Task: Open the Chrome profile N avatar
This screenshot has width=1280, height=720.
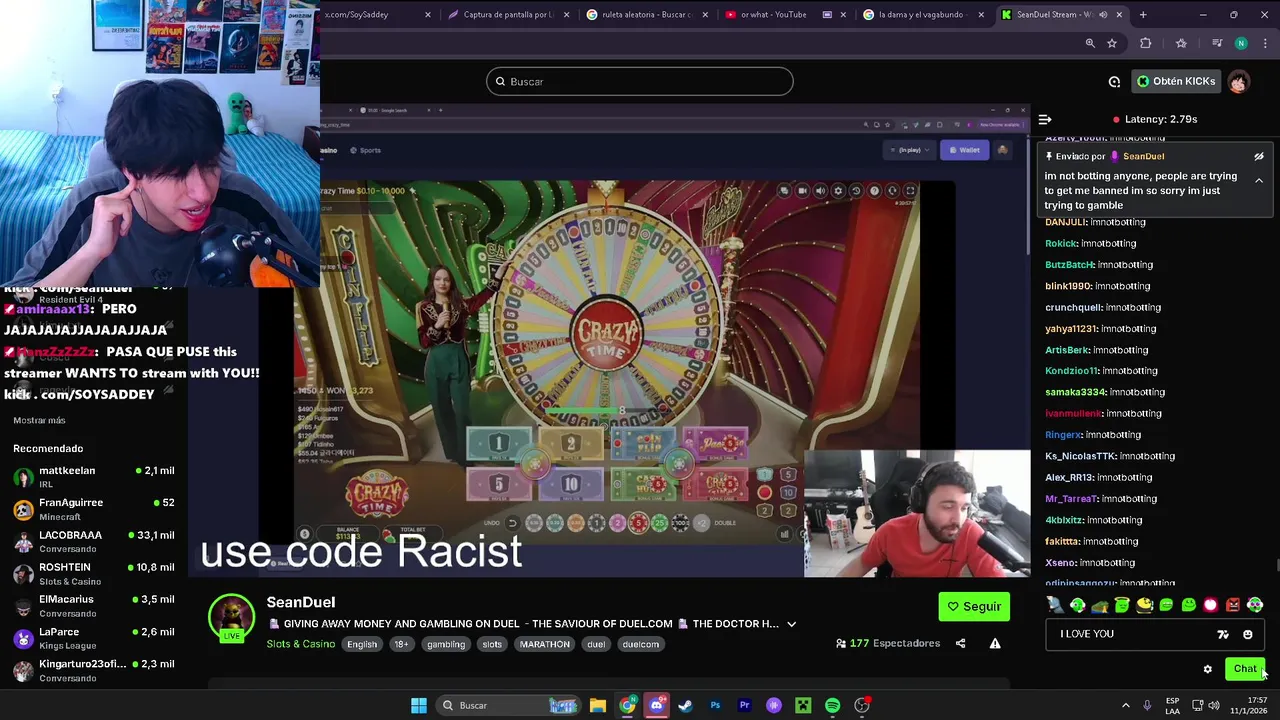Action: (1241, 43)
